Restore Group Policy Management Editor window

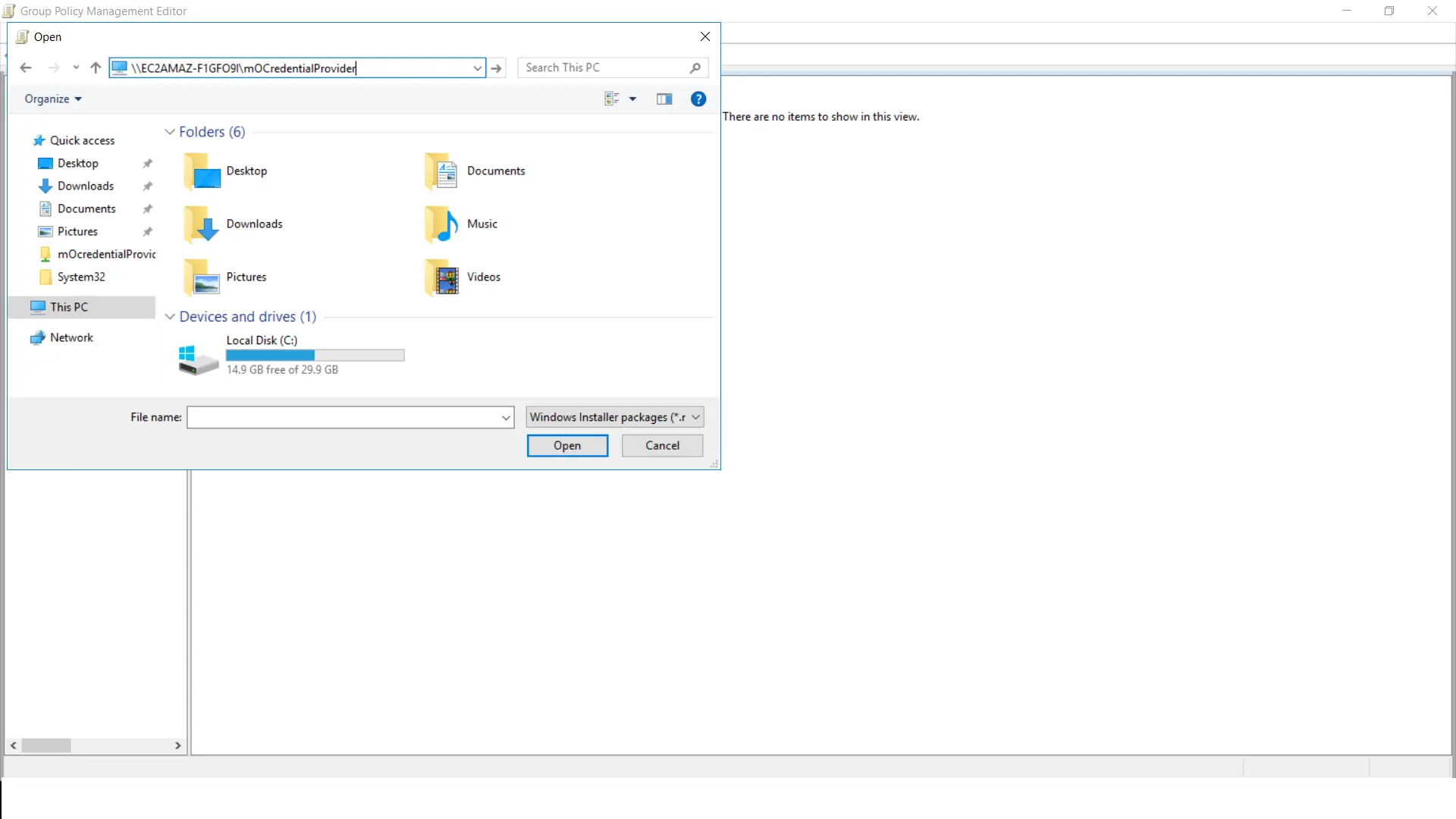(1389, 11)
